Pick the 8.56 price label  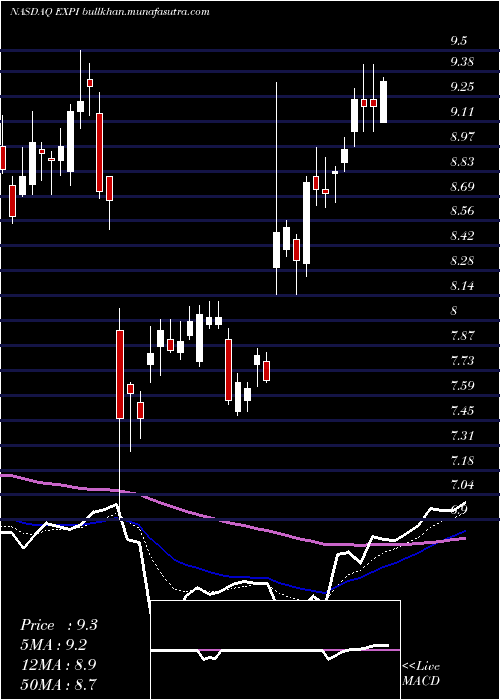click(x=462, y=211)
